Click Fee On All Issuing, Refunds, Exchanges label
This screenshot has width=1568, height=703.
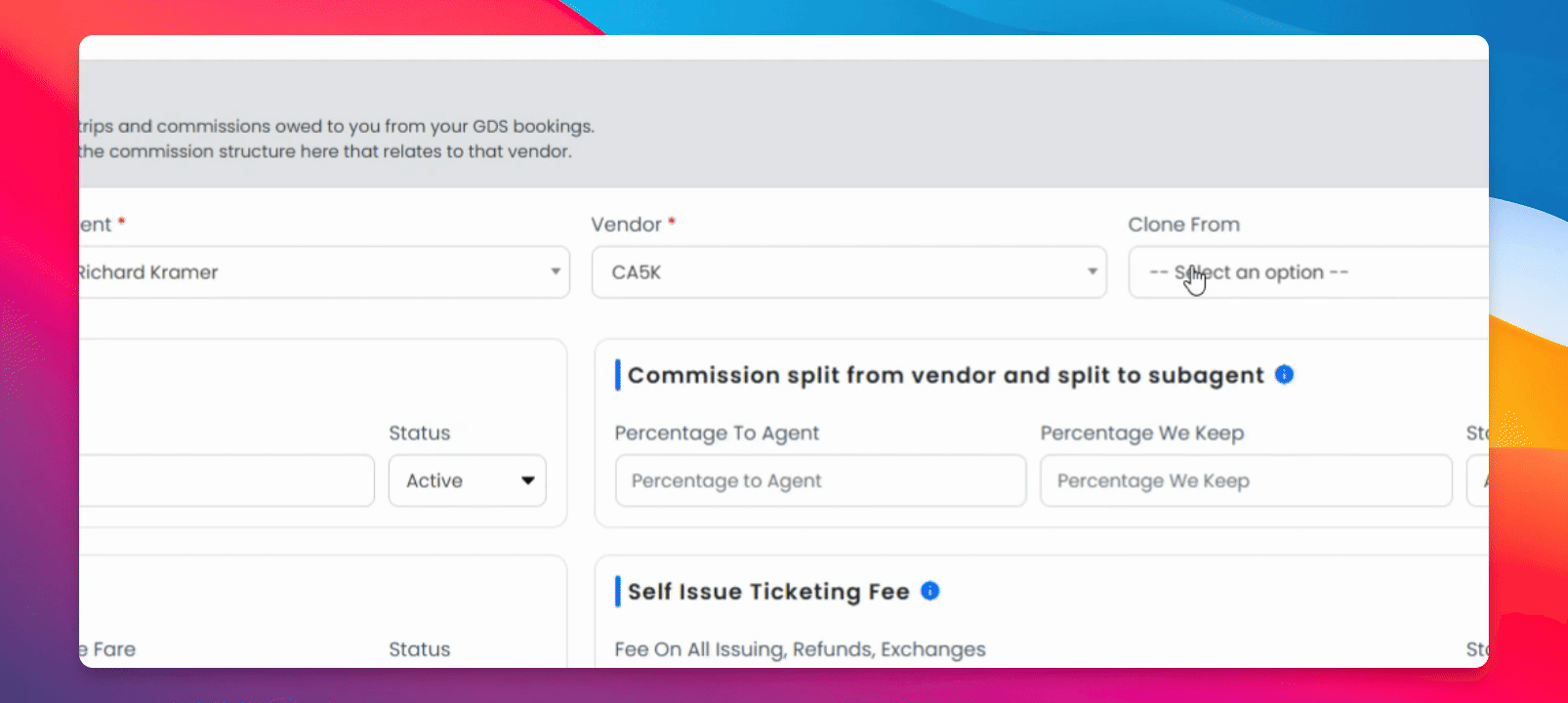[x=800, y=649]
